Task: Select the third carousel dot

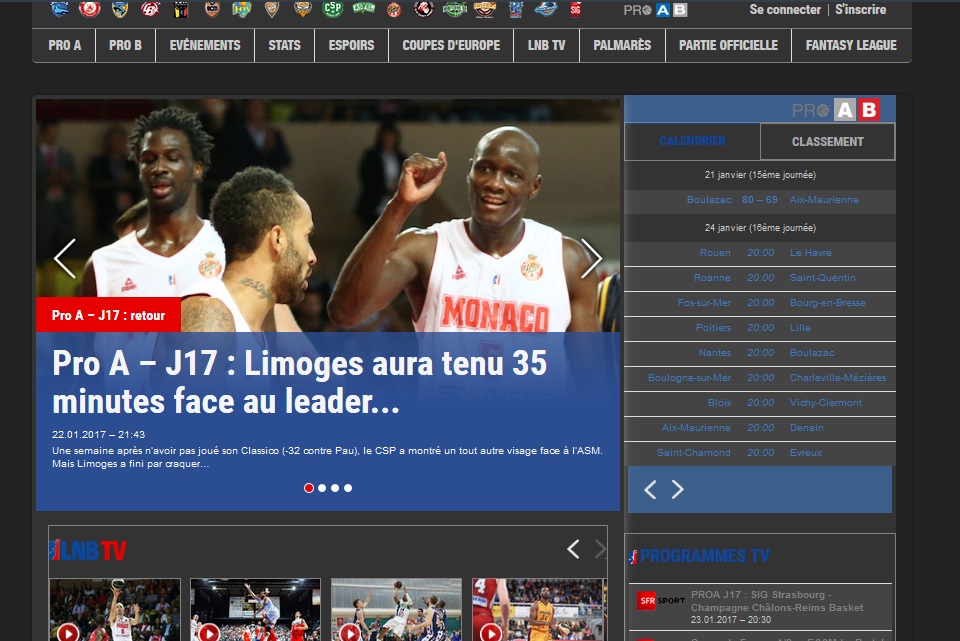Action: [335, 488]
